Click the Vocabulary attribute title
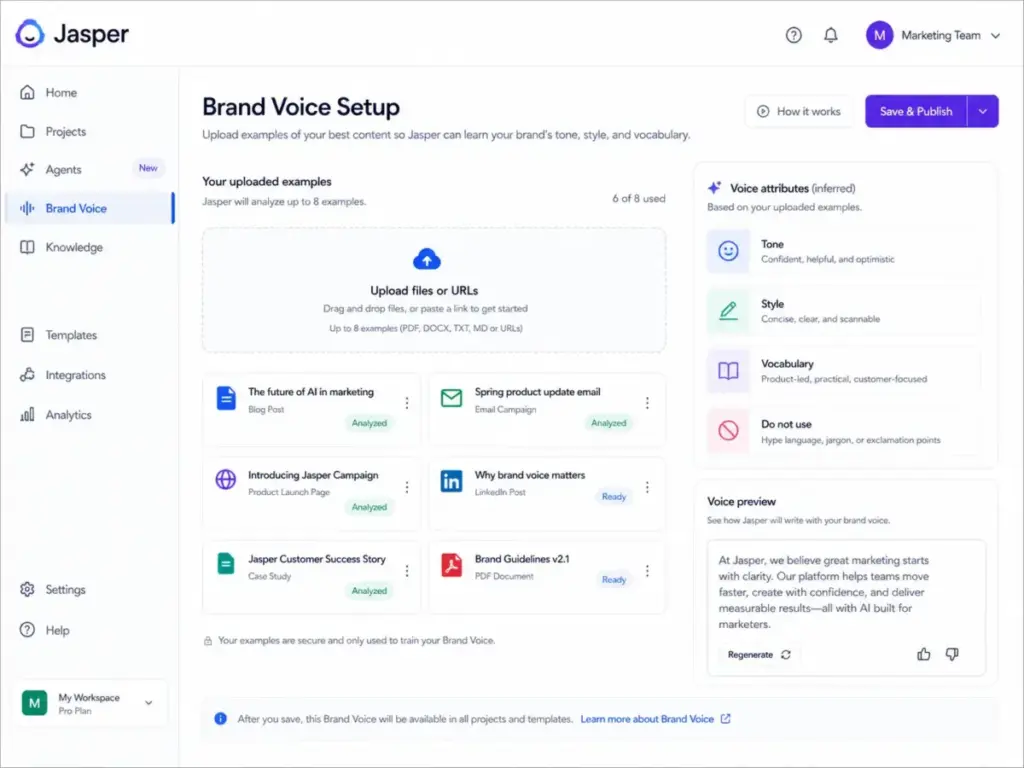The height and width of the screenshot is (768, 1024). (787, 364)
